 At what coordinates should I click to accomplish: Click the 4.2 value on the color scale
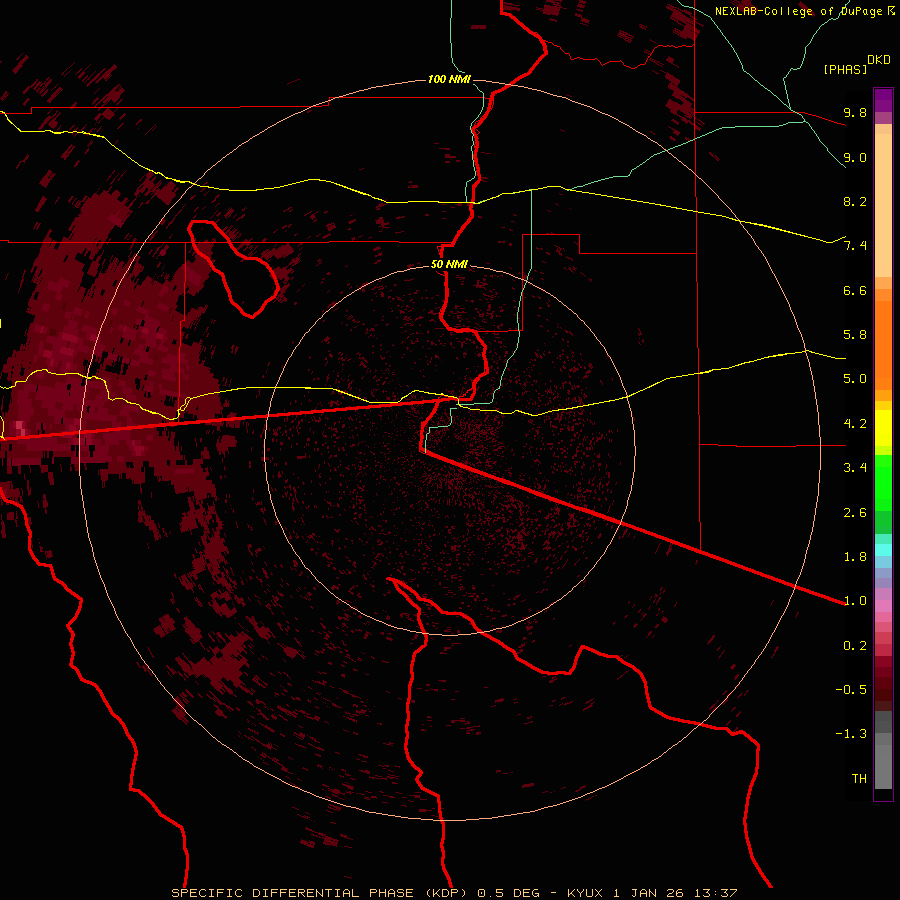click(x=855, y=424)
